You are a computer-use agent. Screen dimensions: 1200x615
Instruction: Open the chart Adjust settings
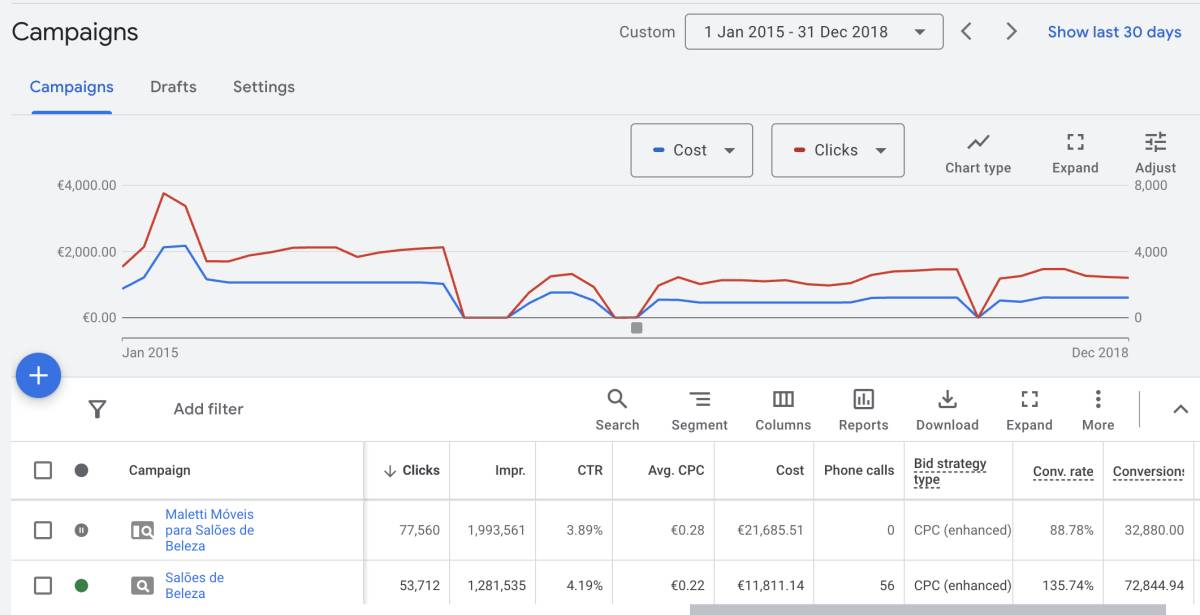coord(1155,153)
